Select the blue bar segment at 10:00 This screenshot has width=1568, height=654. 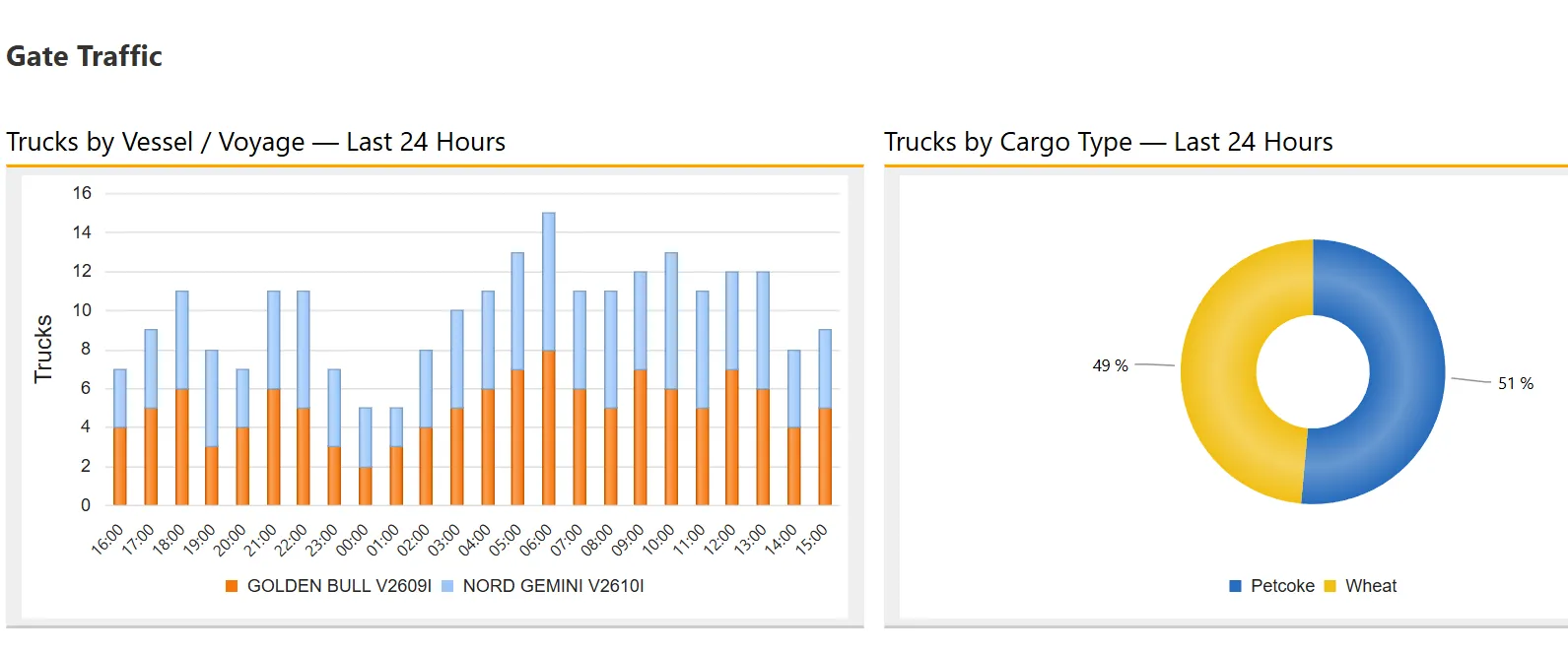tap(671, 321)
